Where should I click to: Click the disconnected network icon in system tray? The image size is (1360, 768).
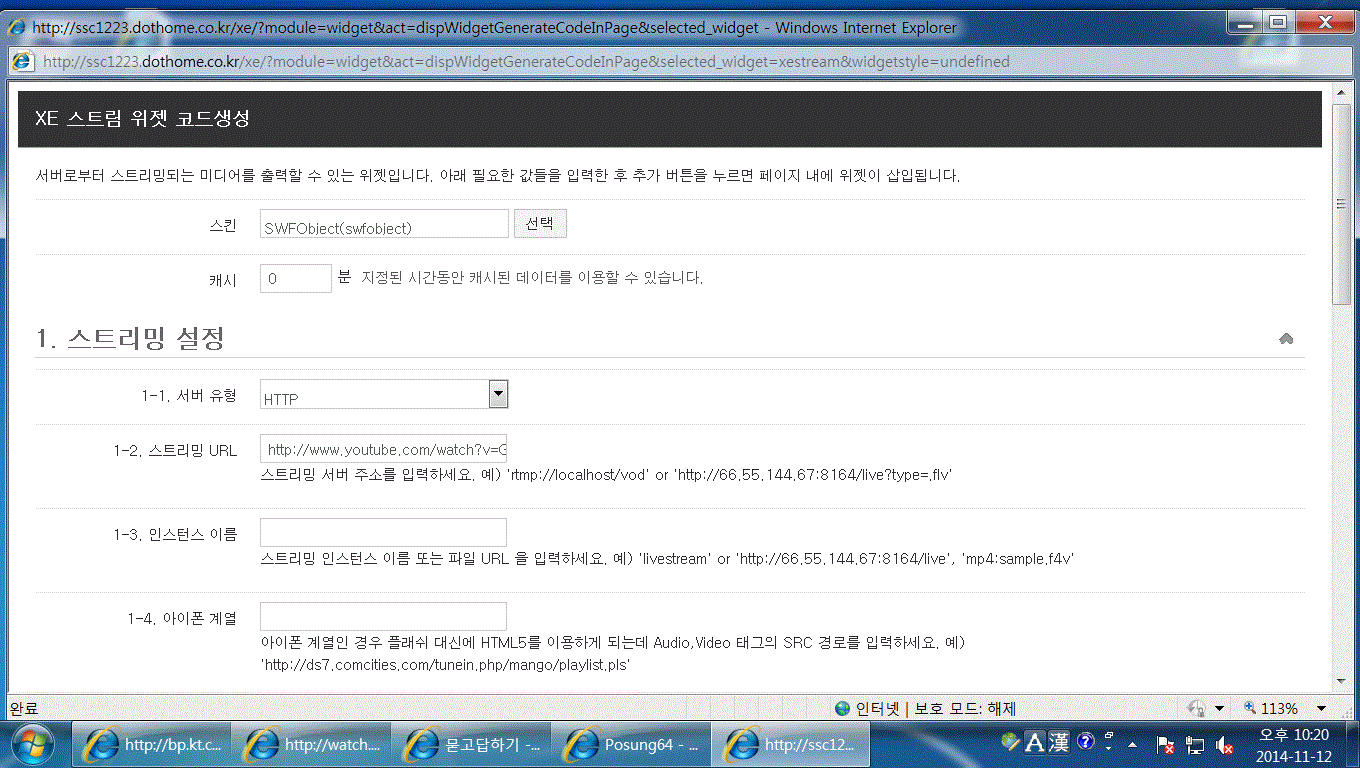point(1194,745)
